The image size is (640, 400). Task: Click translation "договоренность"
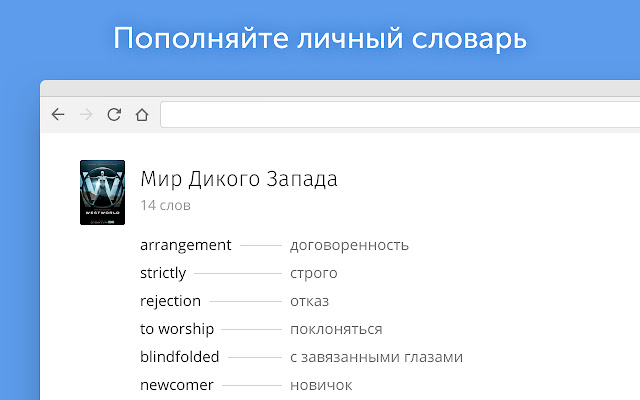click(349, 245)
